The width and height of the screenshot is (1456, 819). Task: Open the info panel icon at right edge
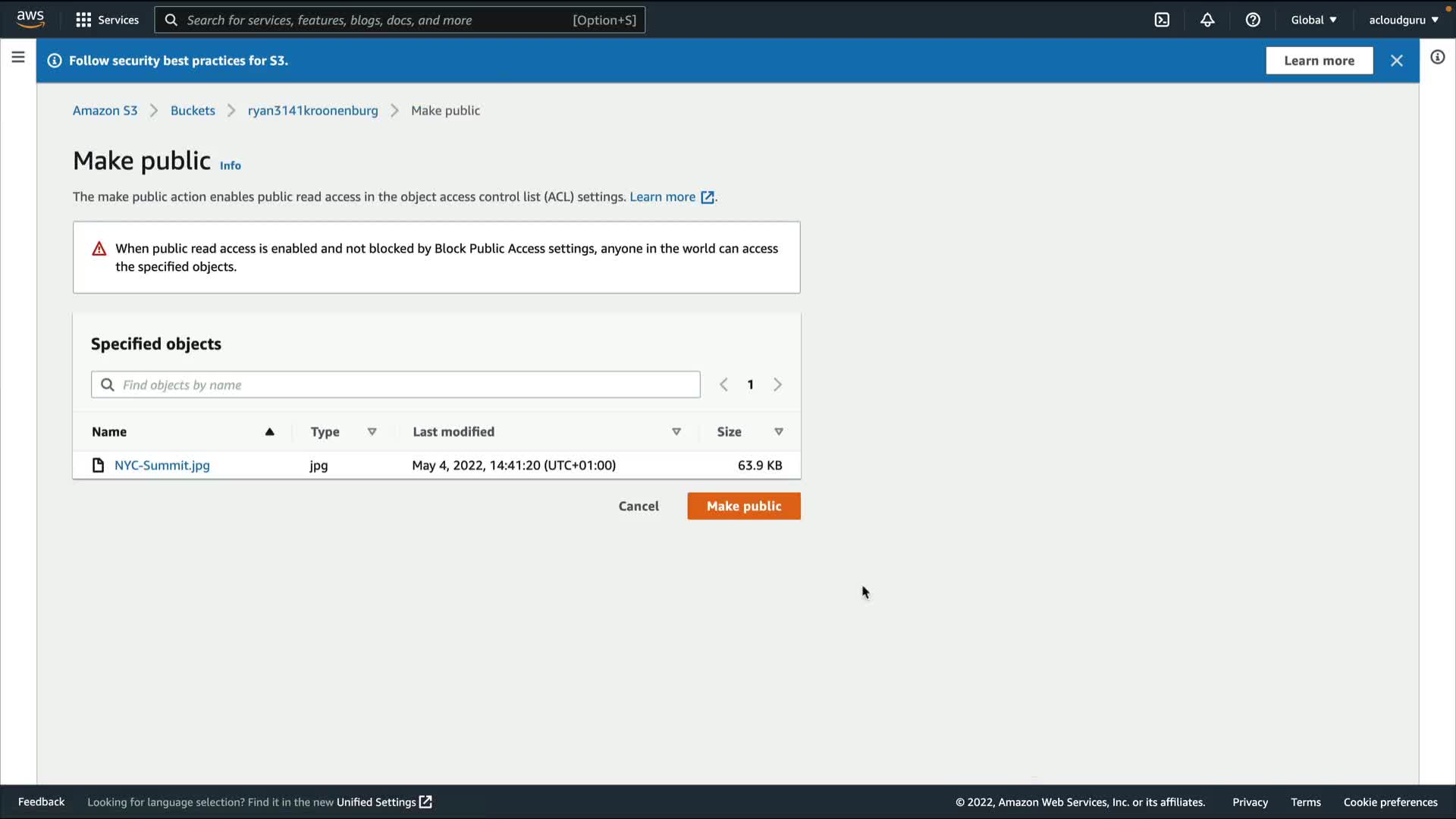coord(1437,58)
